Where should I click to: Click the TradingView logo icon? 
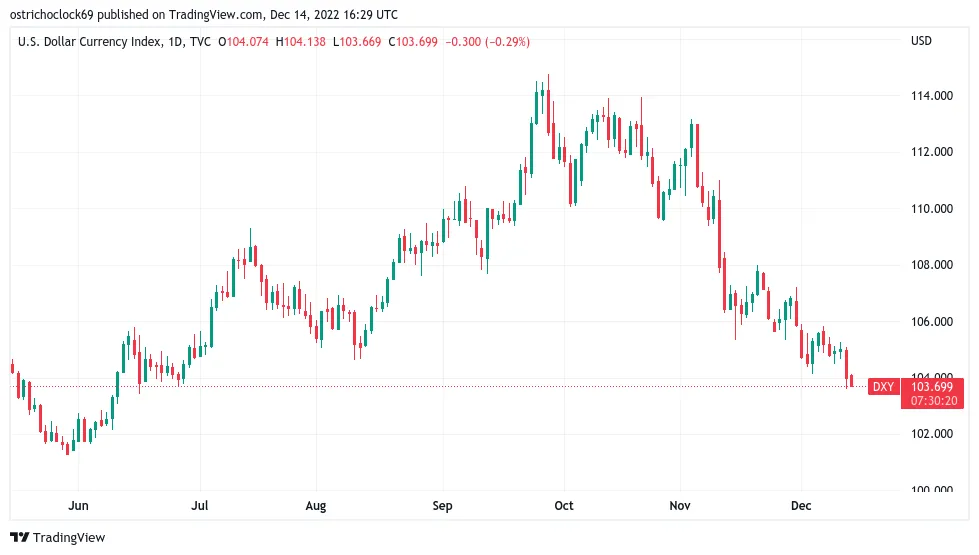click(19, 538)
